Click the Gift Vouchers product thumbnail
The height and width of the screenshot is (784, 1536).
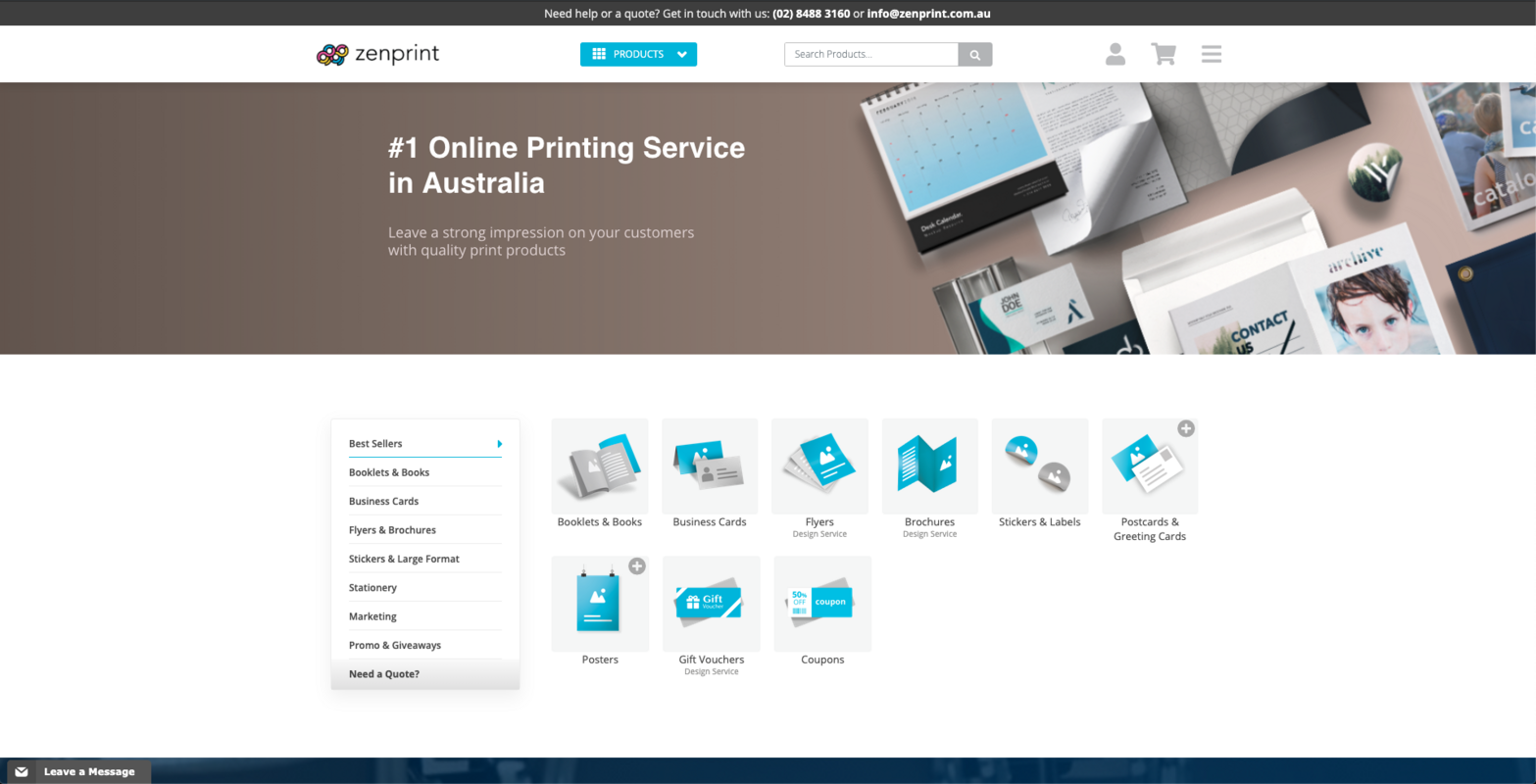point(711,604)
